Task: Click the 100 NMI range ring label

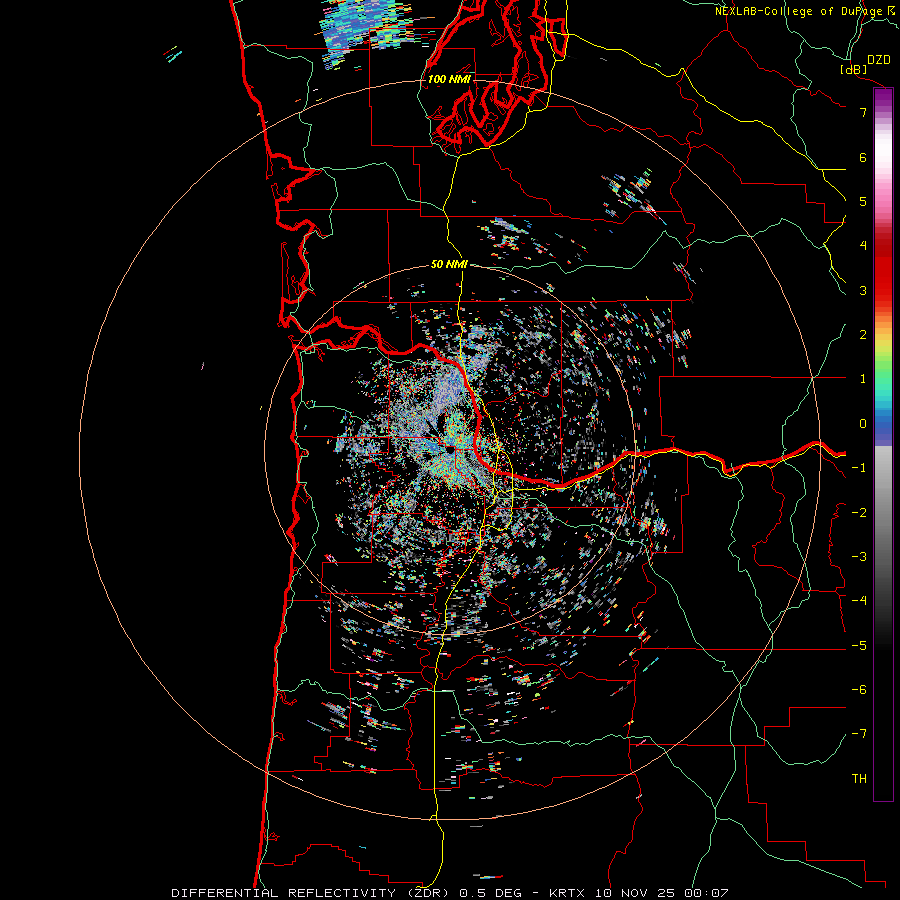Action: 449,79
